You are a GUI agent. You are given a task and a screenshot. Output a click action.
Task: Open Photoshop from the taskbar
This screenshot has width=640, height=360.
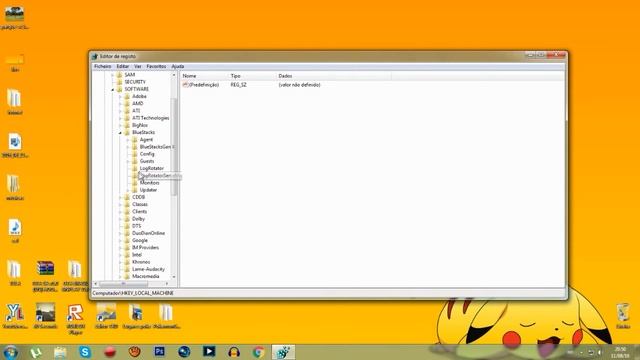159,351
